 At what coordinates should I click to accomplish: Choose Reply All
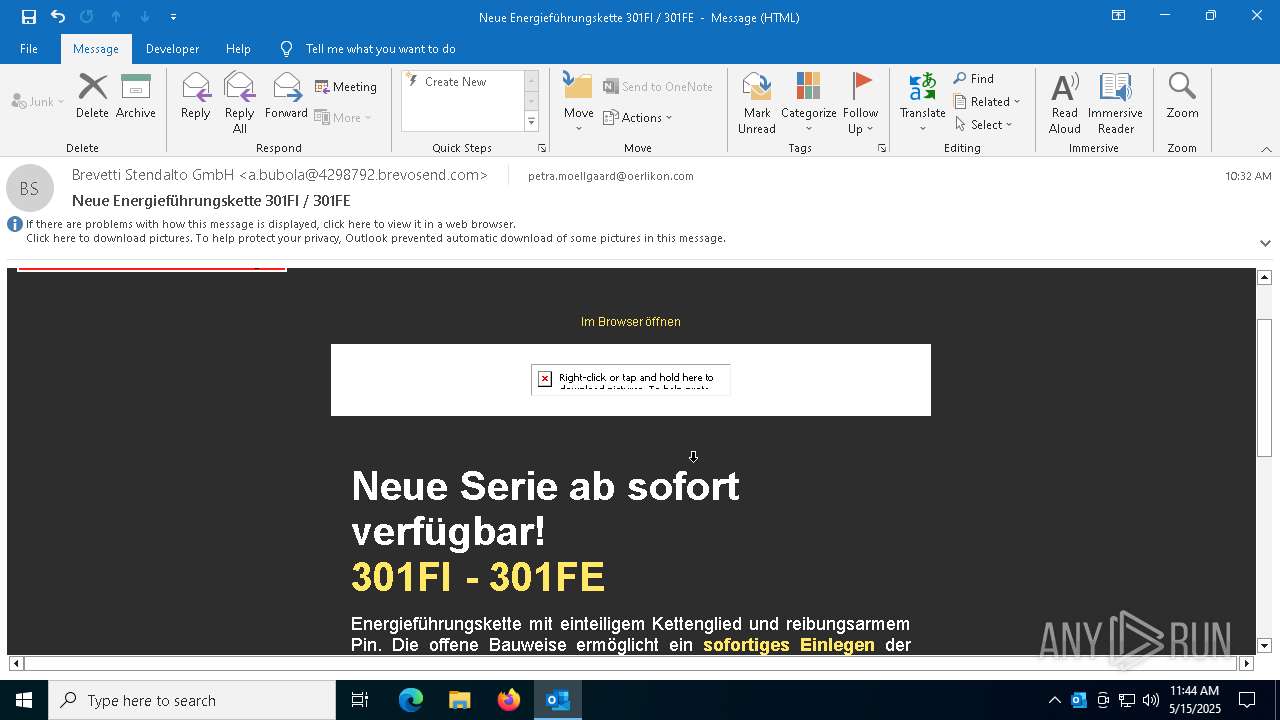pos(239,102)
